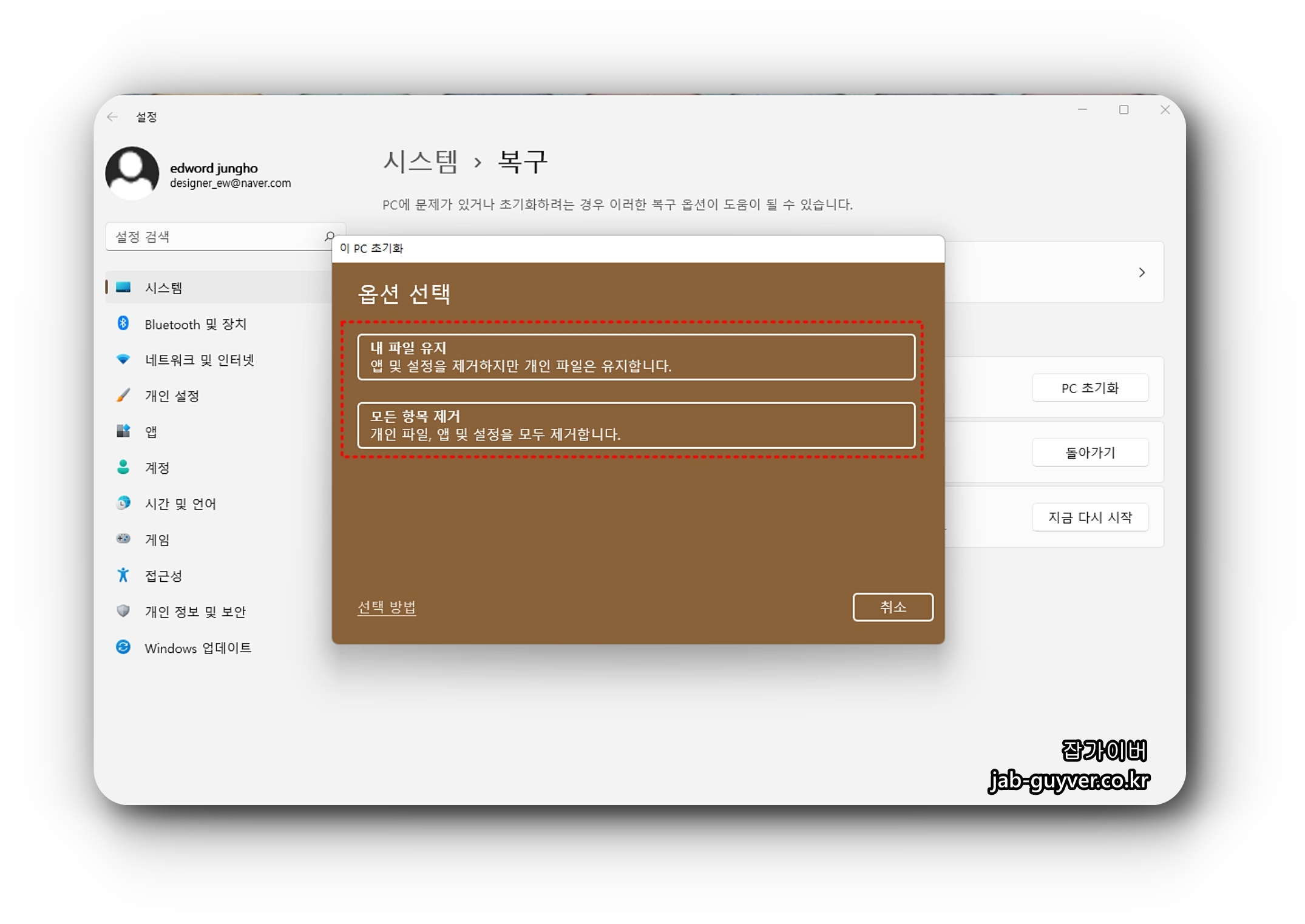This screenshot has width=1305, height=924.
Task: Click the network Wi-Fi icon in sidebar
Action: click(123, 359)
